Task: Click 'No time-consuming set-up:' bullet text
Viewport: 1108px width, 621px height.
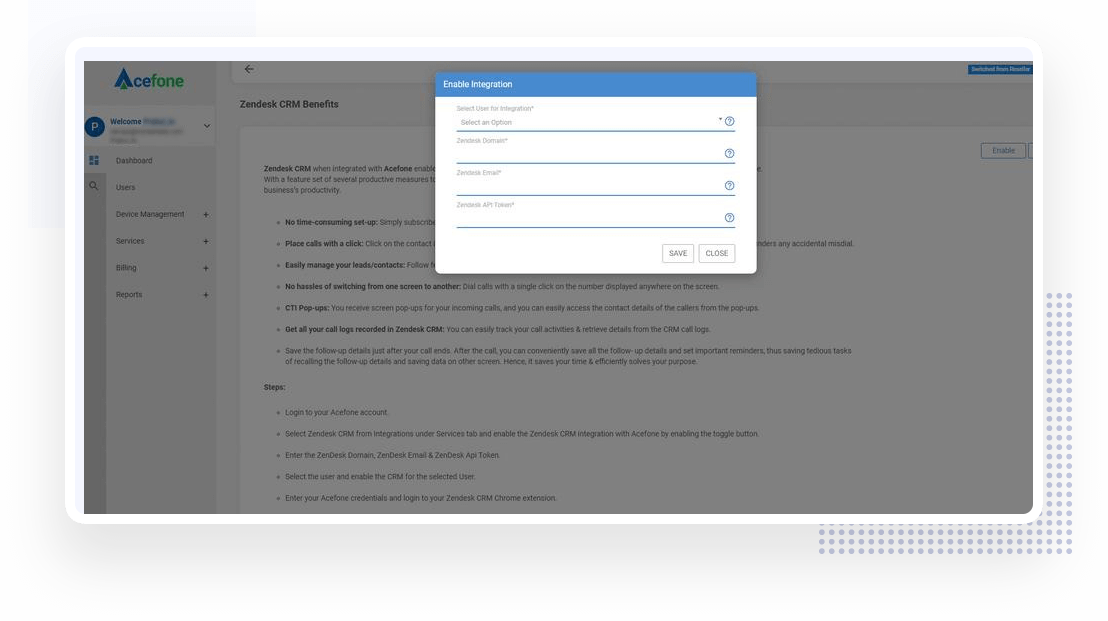Action: tap(331, 222)
